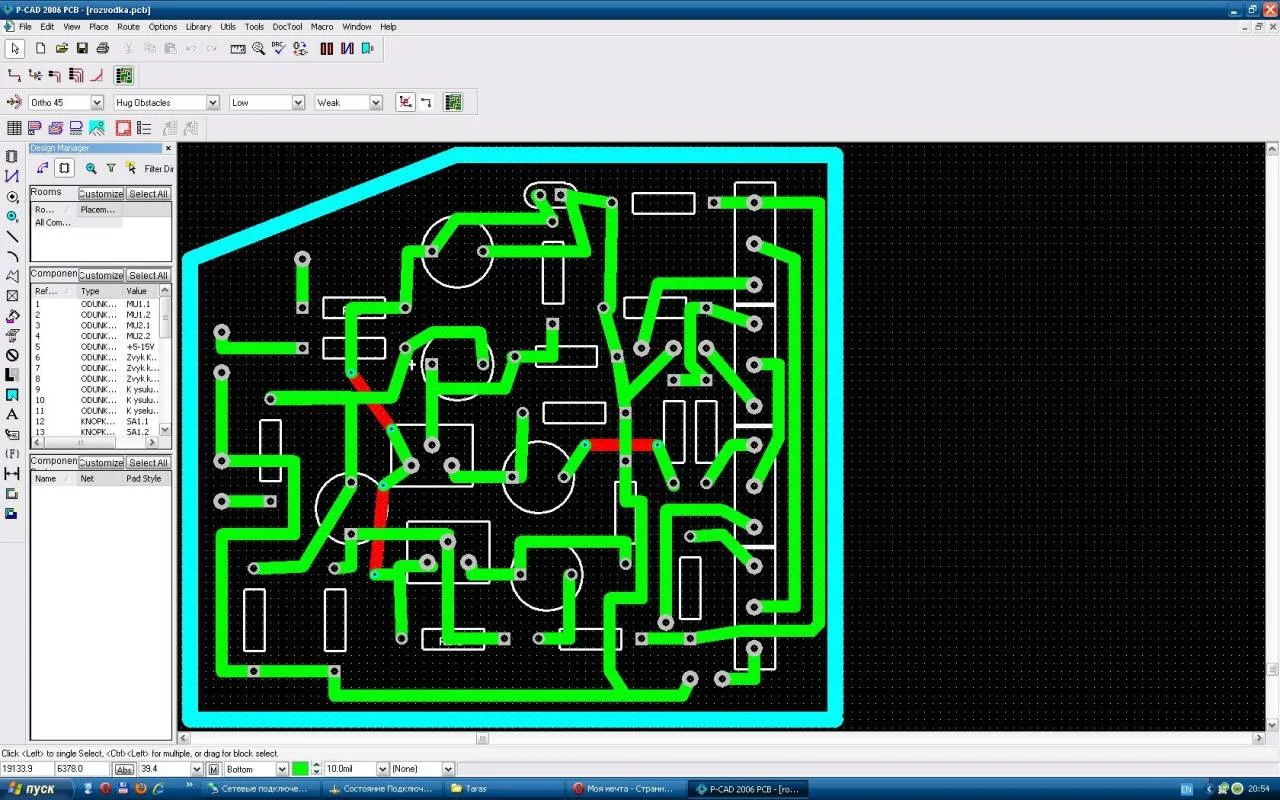
Task: Click Select All in Rooms section
Action: [149, 193]
